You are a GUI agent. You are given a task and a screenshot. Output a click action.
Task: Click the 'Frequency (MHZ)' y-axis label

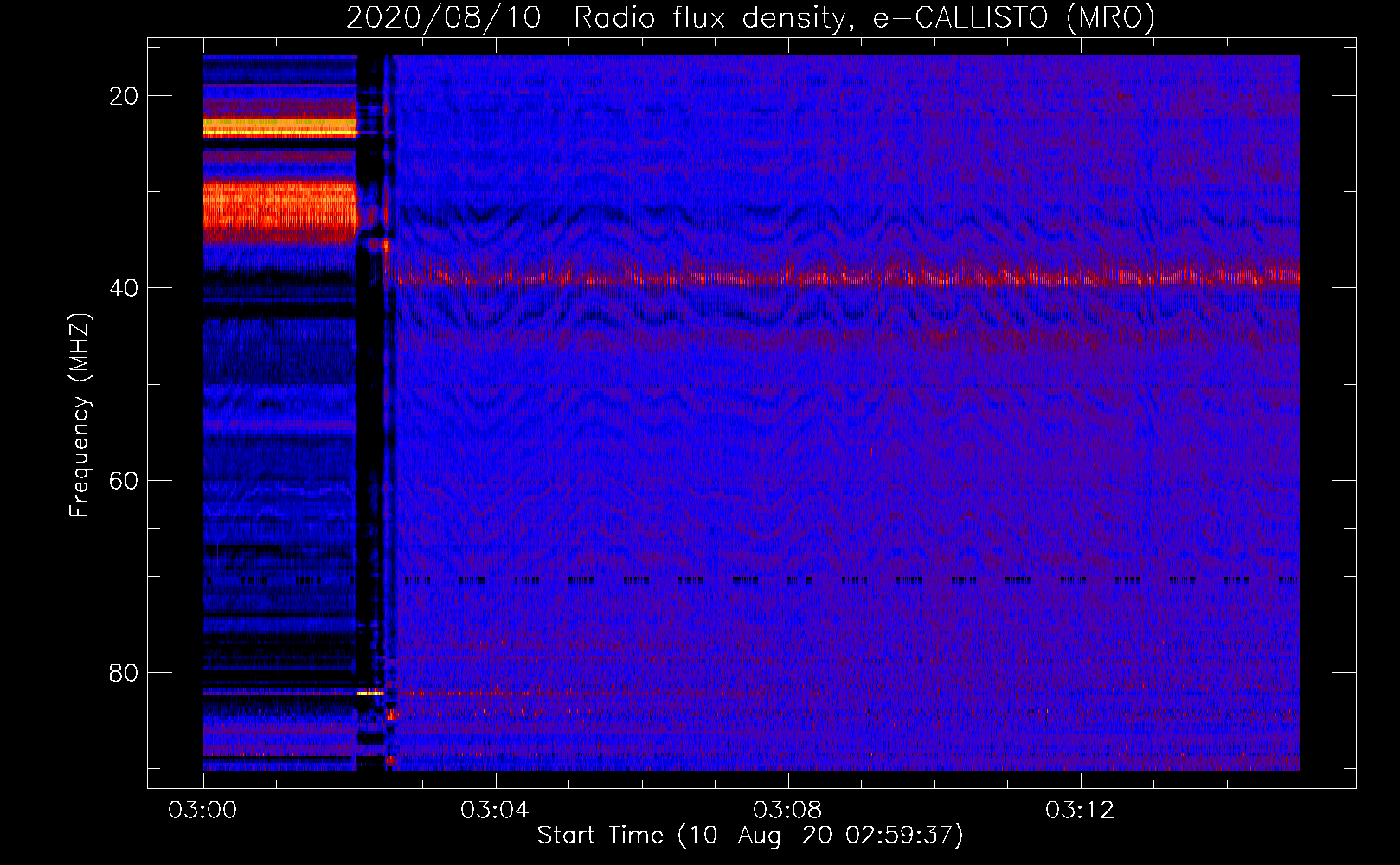click(x=79, y=415)
